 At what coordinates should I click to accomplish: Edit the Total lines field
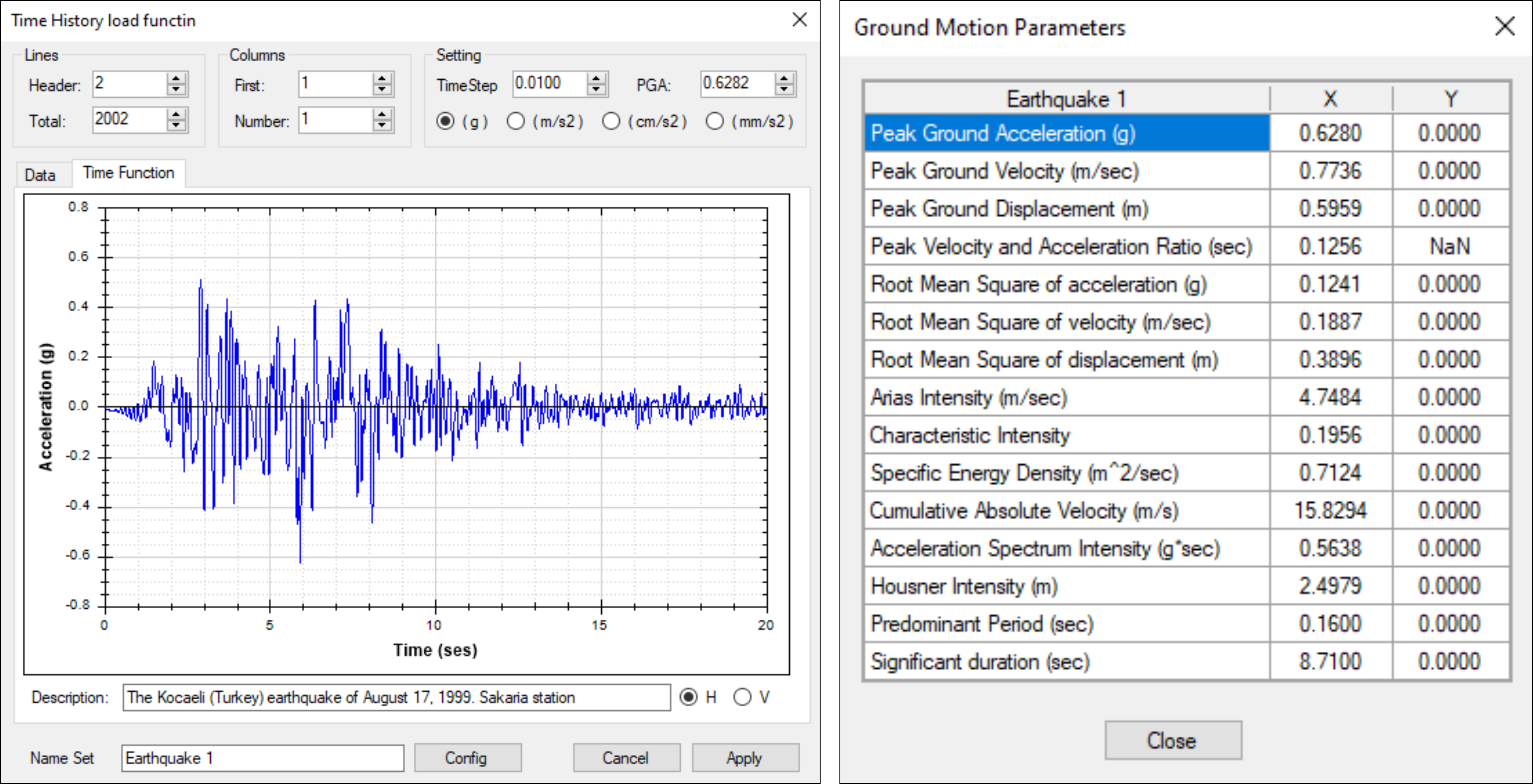(130, 120)
